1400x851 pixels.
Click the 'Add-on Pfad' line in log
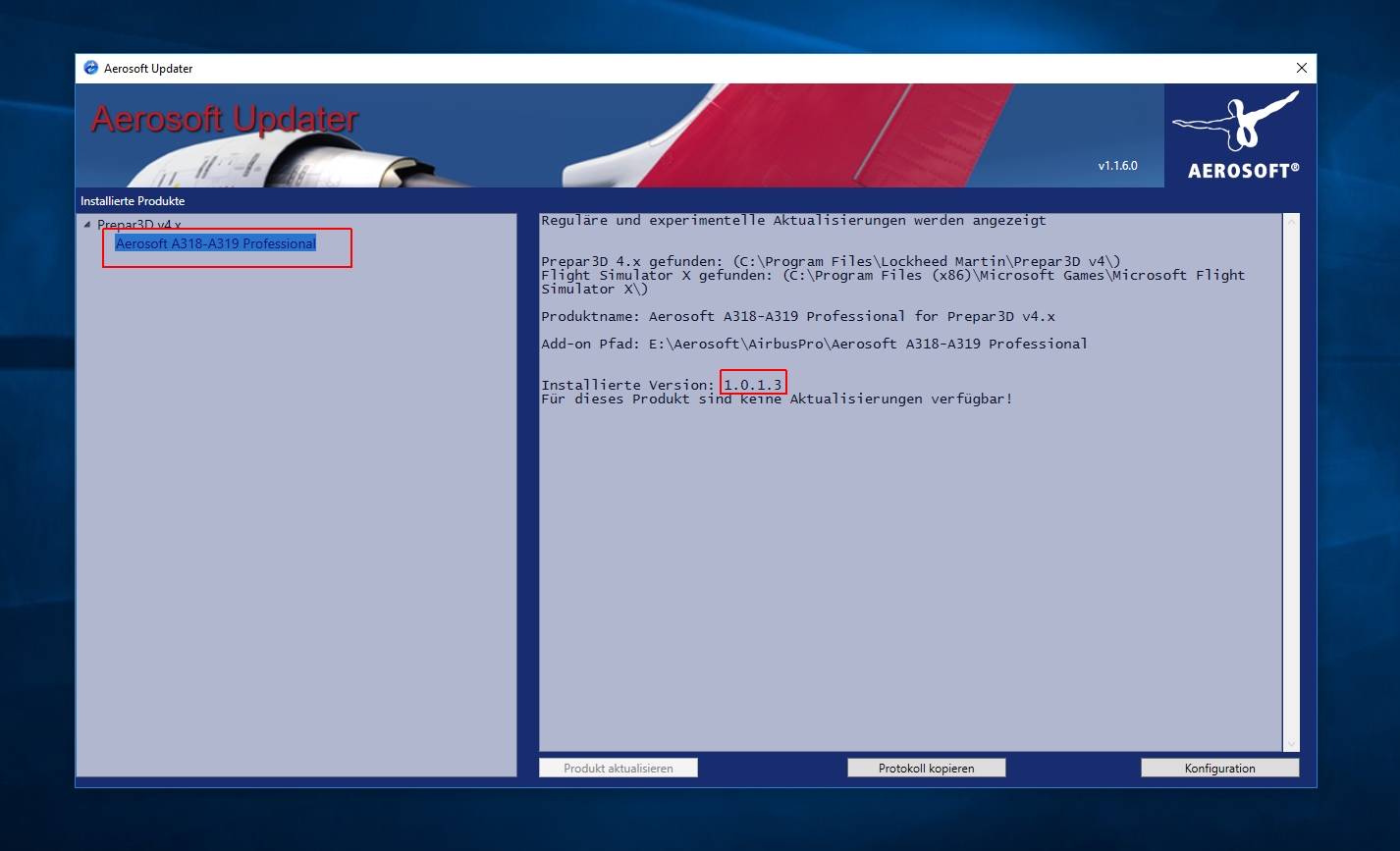[x=814, y=344]
